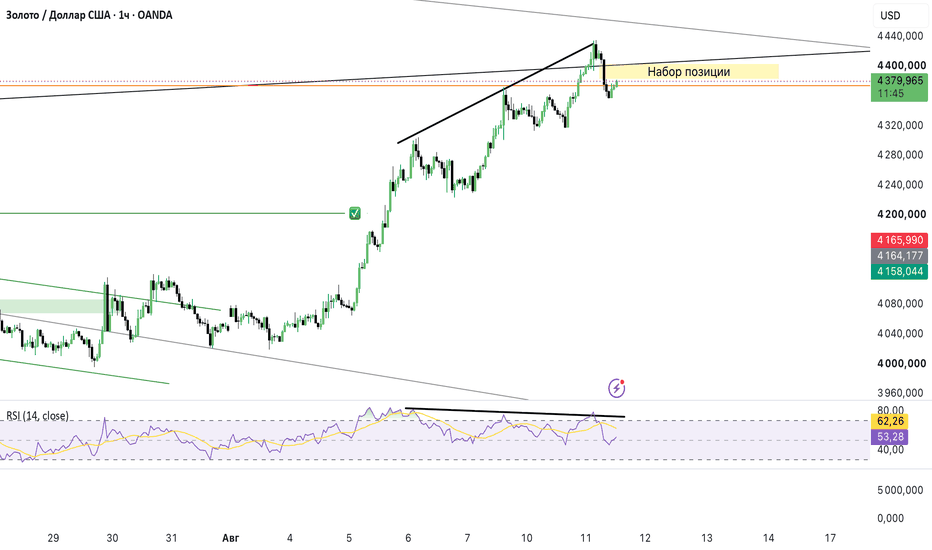Click the RSI 80,00 scale label
The height and width of the screenshot is (550, 932).
890,410
